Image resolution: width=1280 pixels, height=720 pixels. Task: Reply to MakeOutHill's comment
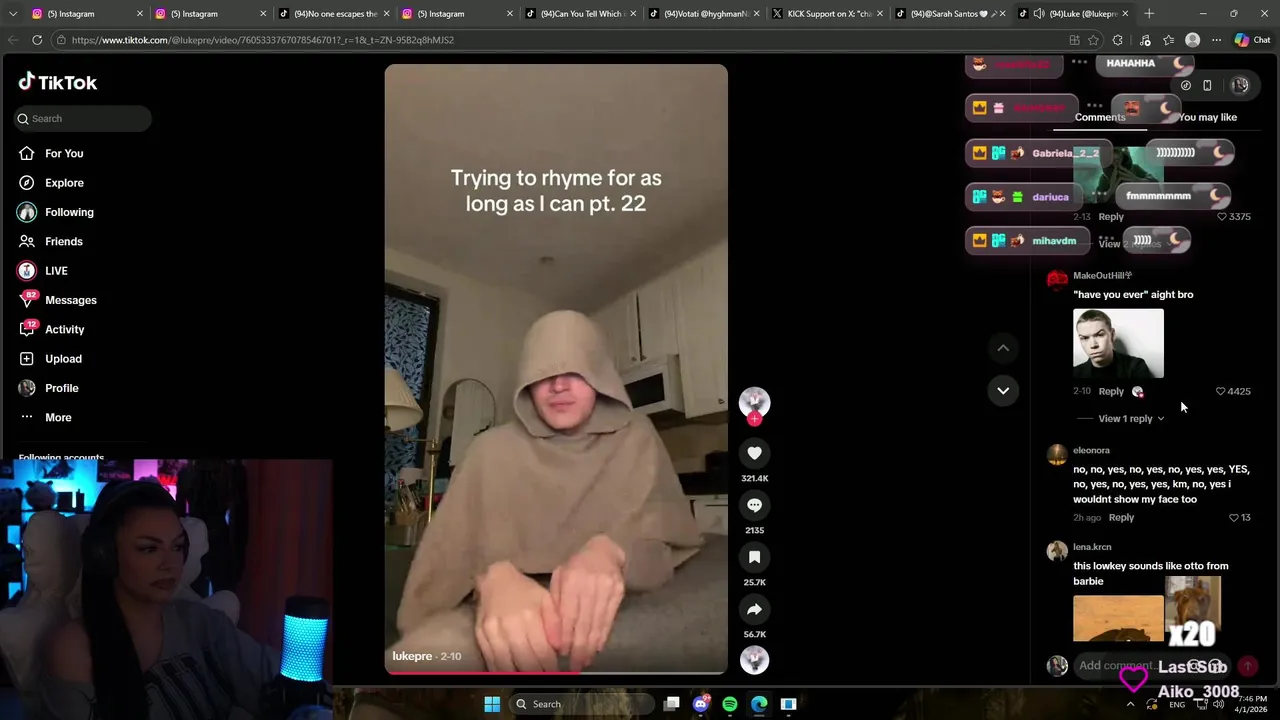(x=1111, y=391)
